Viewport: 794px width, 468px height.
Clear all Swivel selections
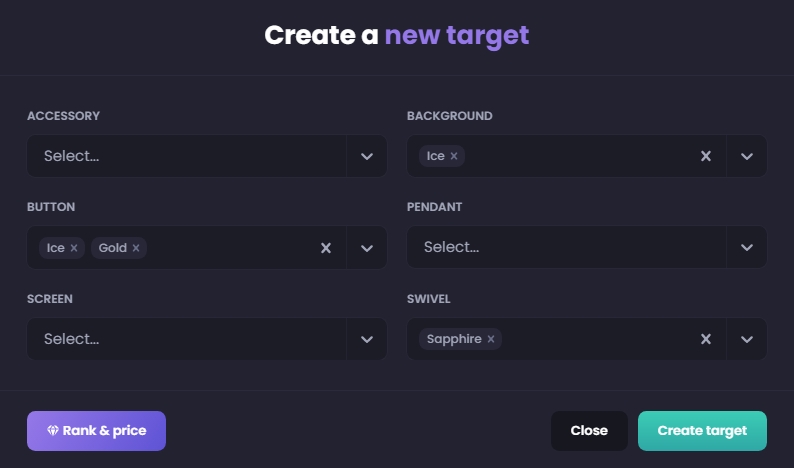click(705, 339)
